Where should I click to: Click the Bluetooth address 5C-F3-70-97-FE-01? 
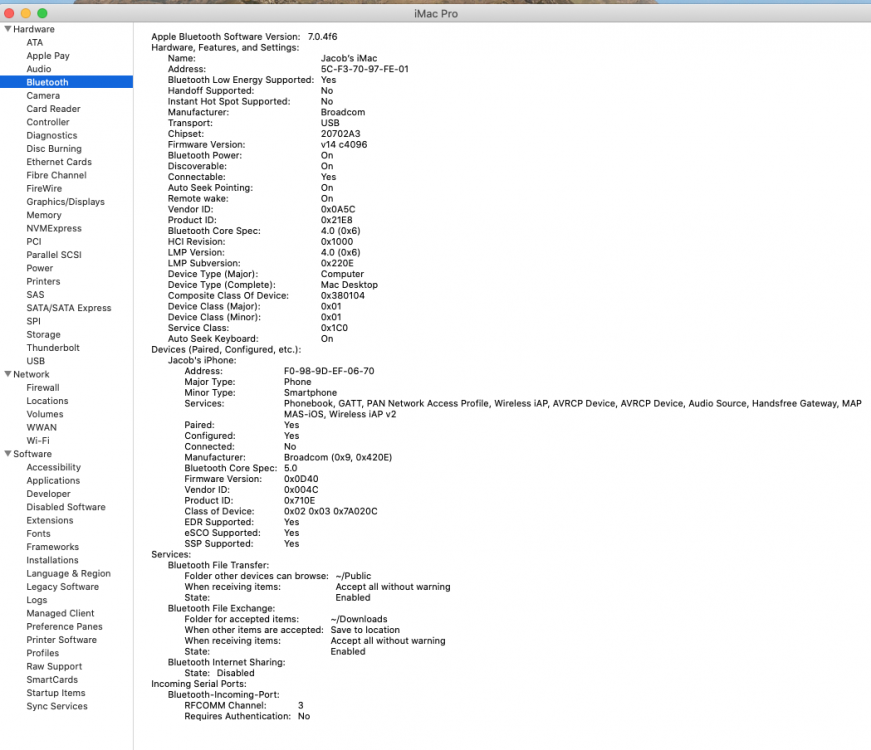364,69
